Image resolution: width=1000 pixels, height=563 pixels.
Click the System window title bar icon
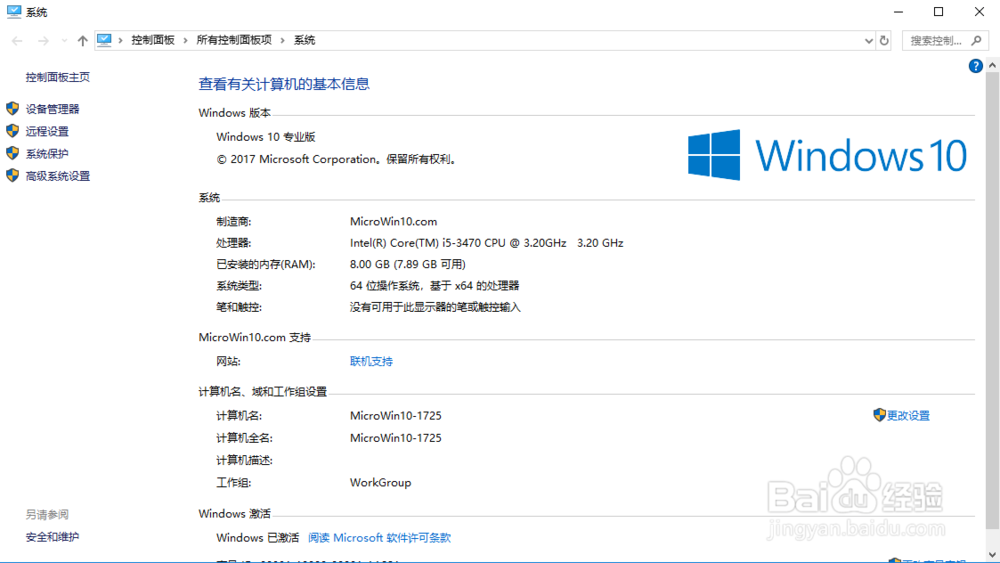pyautogui.click(x=13, y=11)
